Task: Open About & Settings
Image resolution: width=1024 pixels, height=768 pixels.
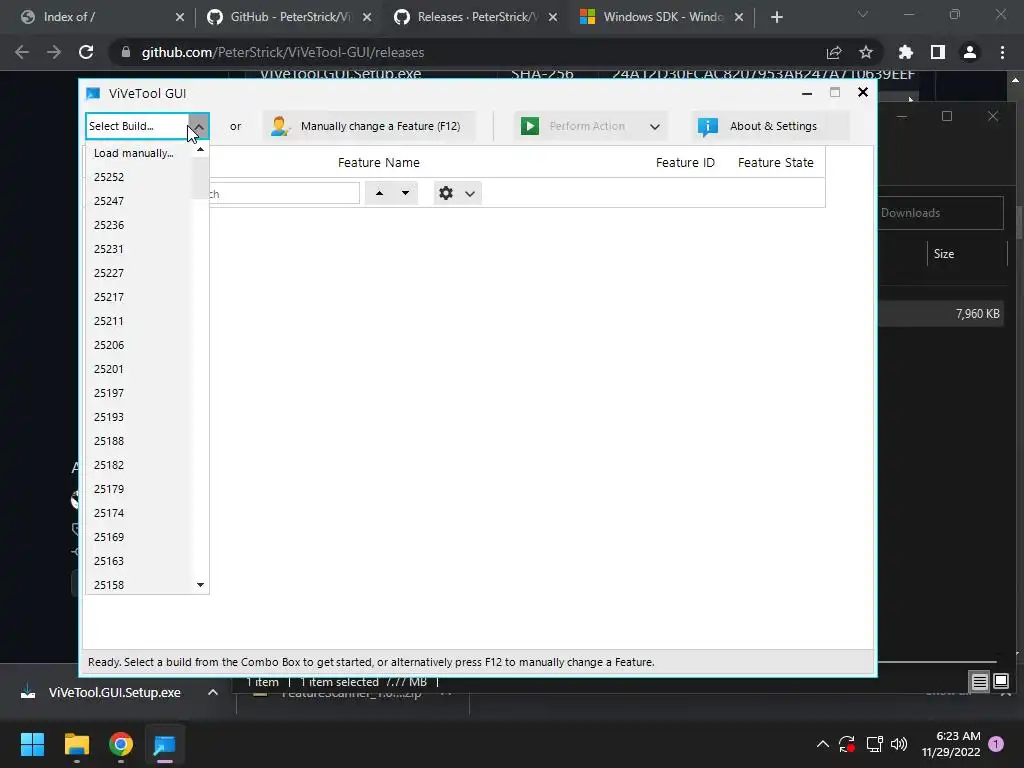Action: coord(770,126)
